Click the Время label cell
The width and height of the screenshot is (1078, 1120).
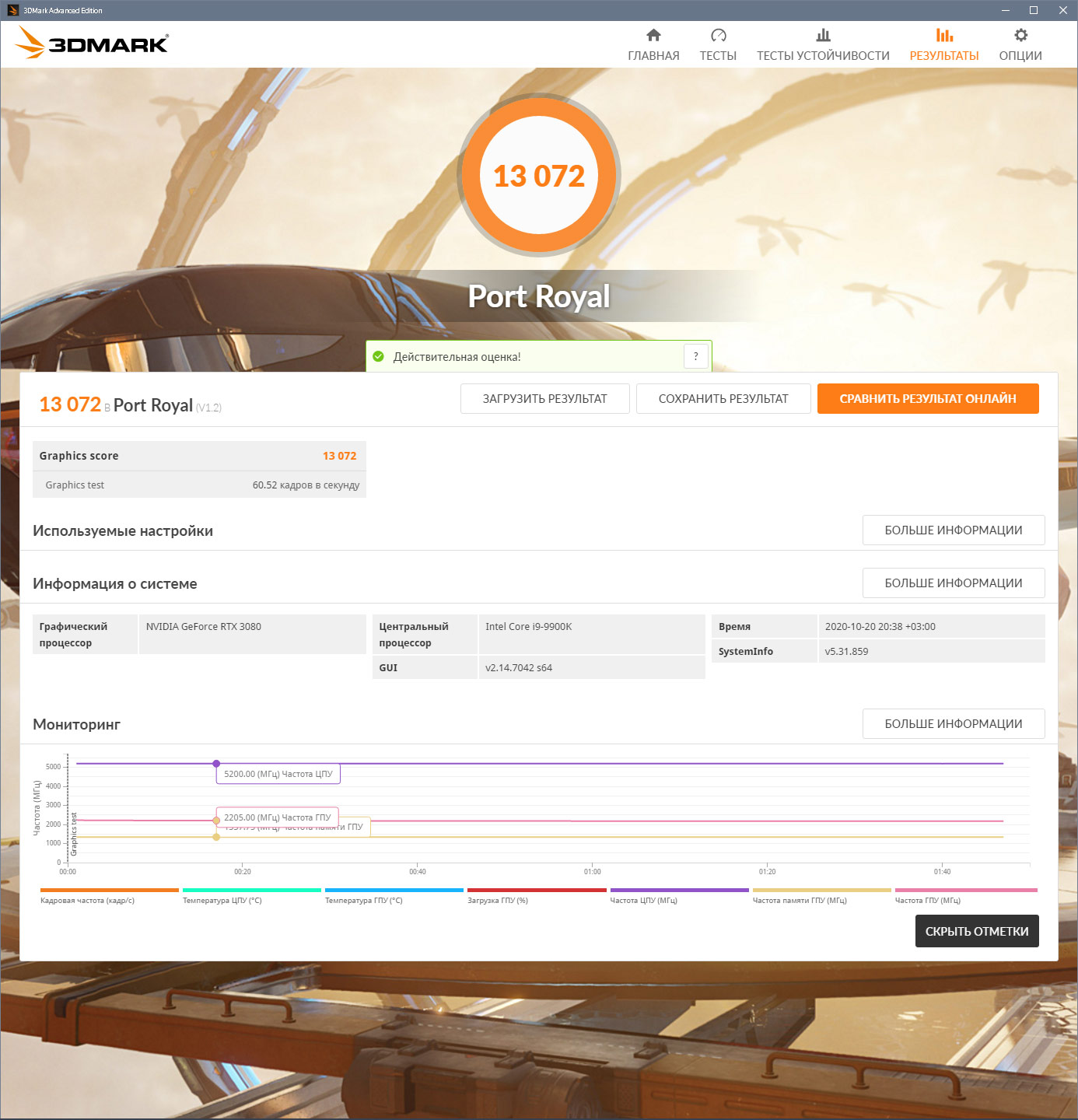(765, 626)
